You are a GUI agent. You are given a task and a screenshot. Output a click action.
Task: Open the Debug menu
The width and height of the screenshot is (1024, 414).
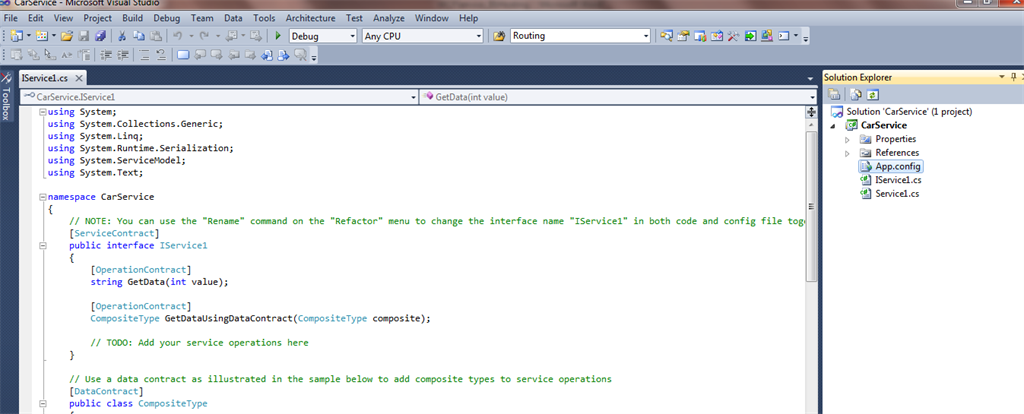(x=167, y=18)
